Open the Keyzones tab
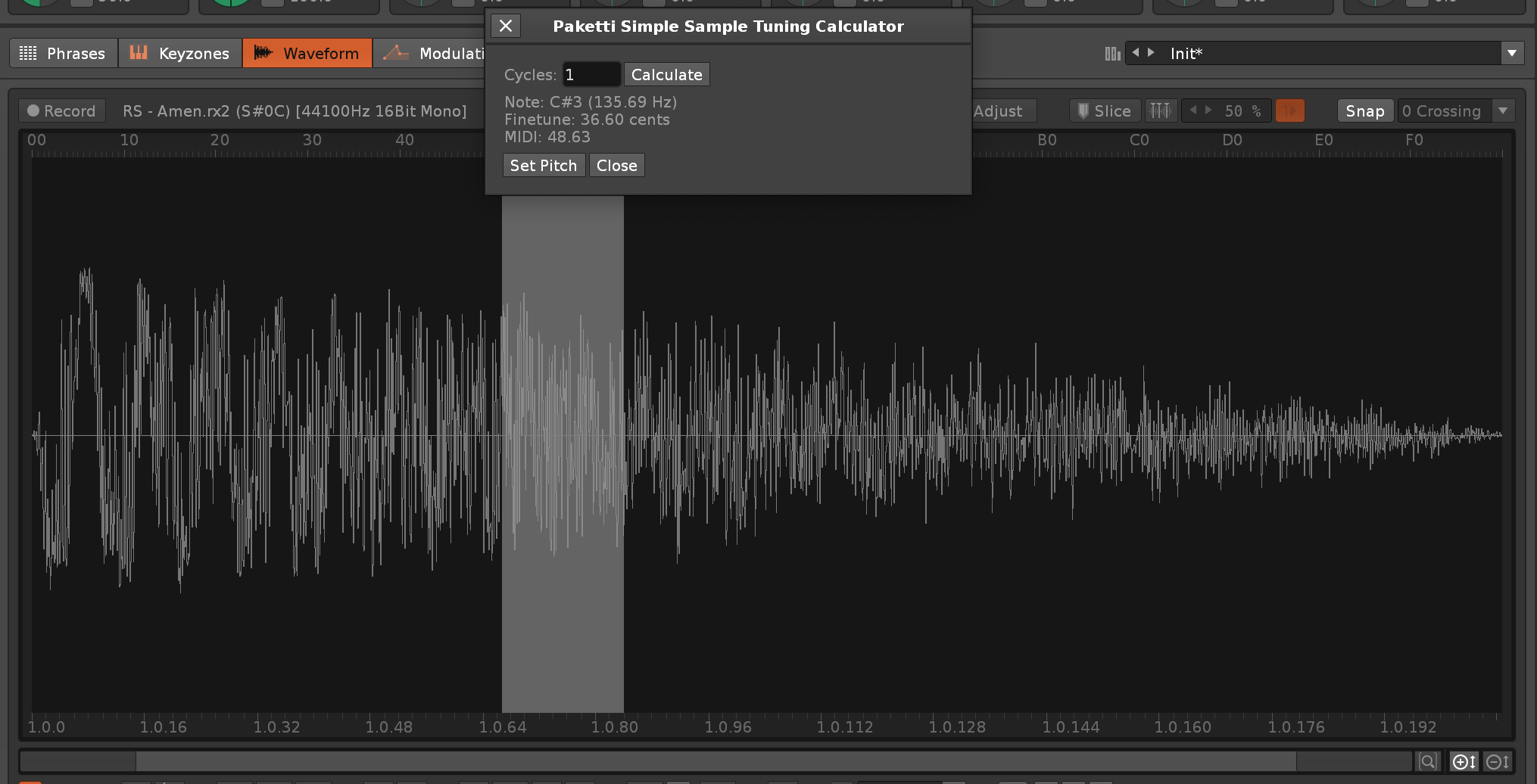This screenshot has height=784, width=1537. [180, 54]
